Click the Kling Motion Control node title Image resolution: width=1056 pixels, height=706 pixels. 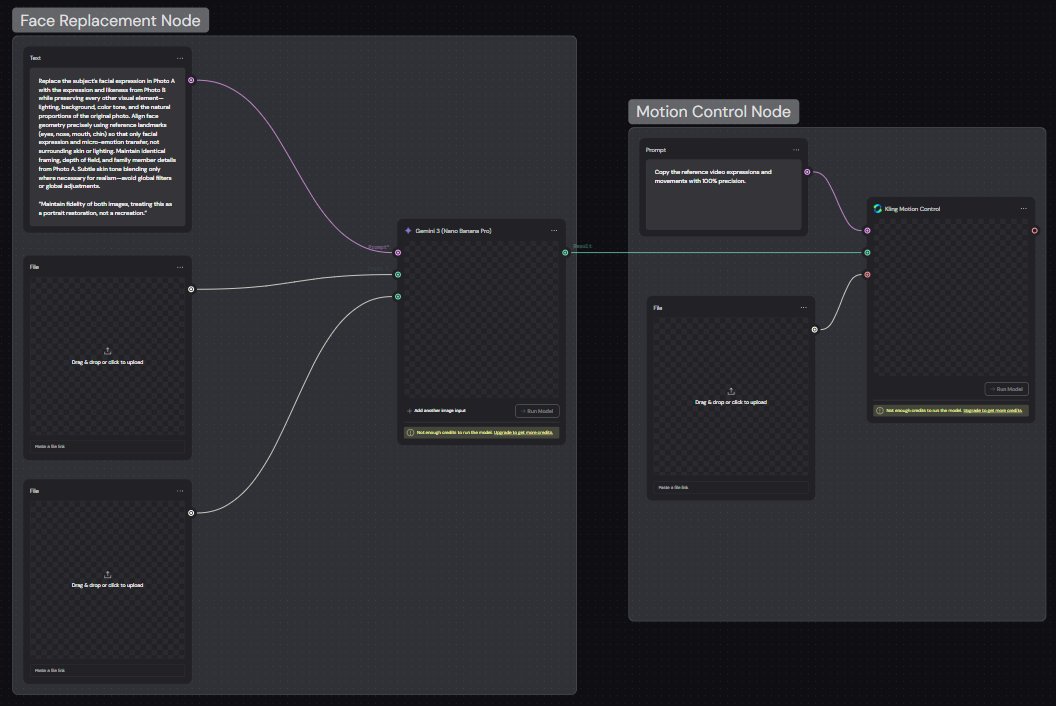(x=912, y=209)
